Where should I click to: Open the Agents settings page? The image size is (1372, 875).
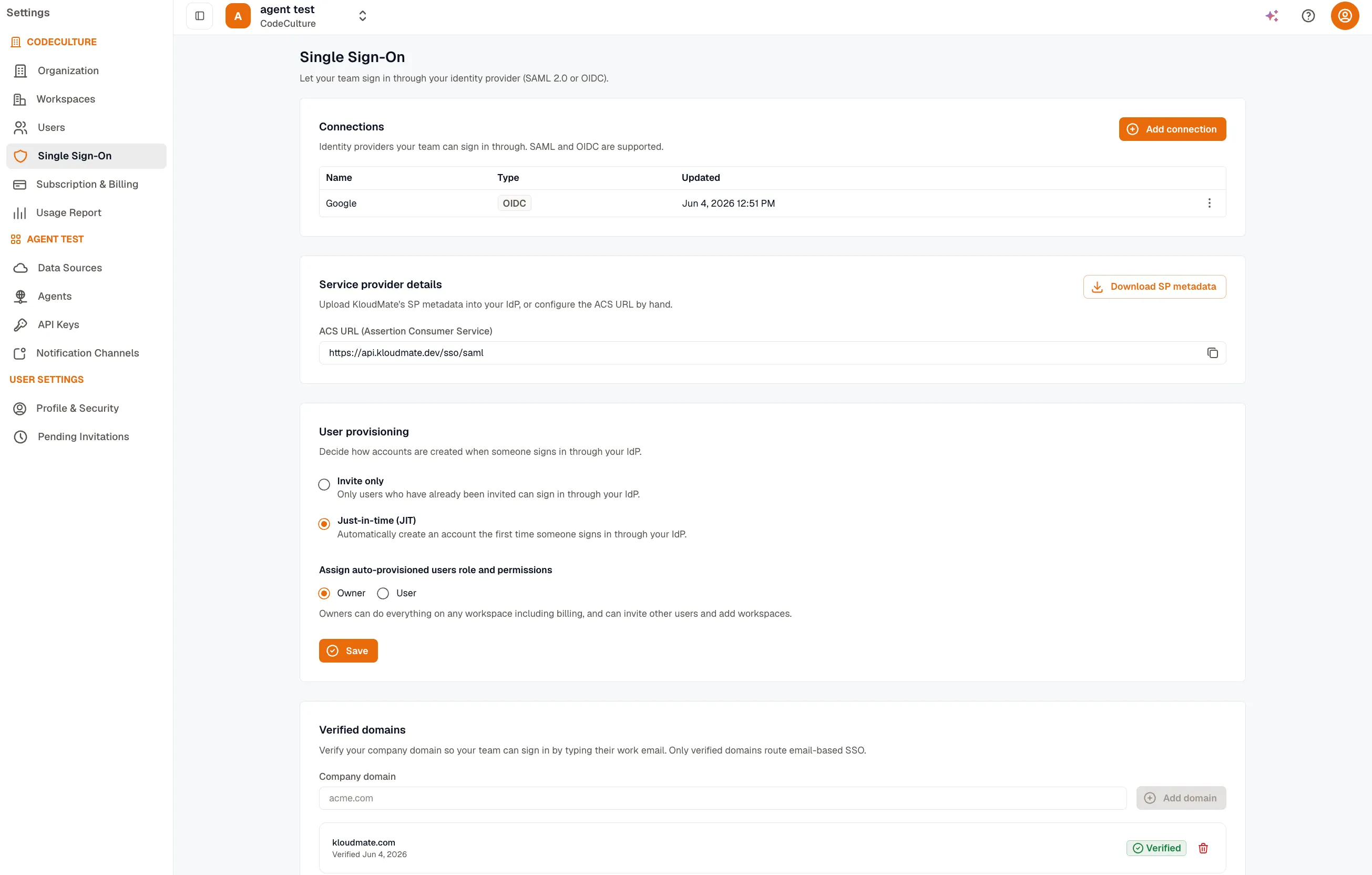87,297
